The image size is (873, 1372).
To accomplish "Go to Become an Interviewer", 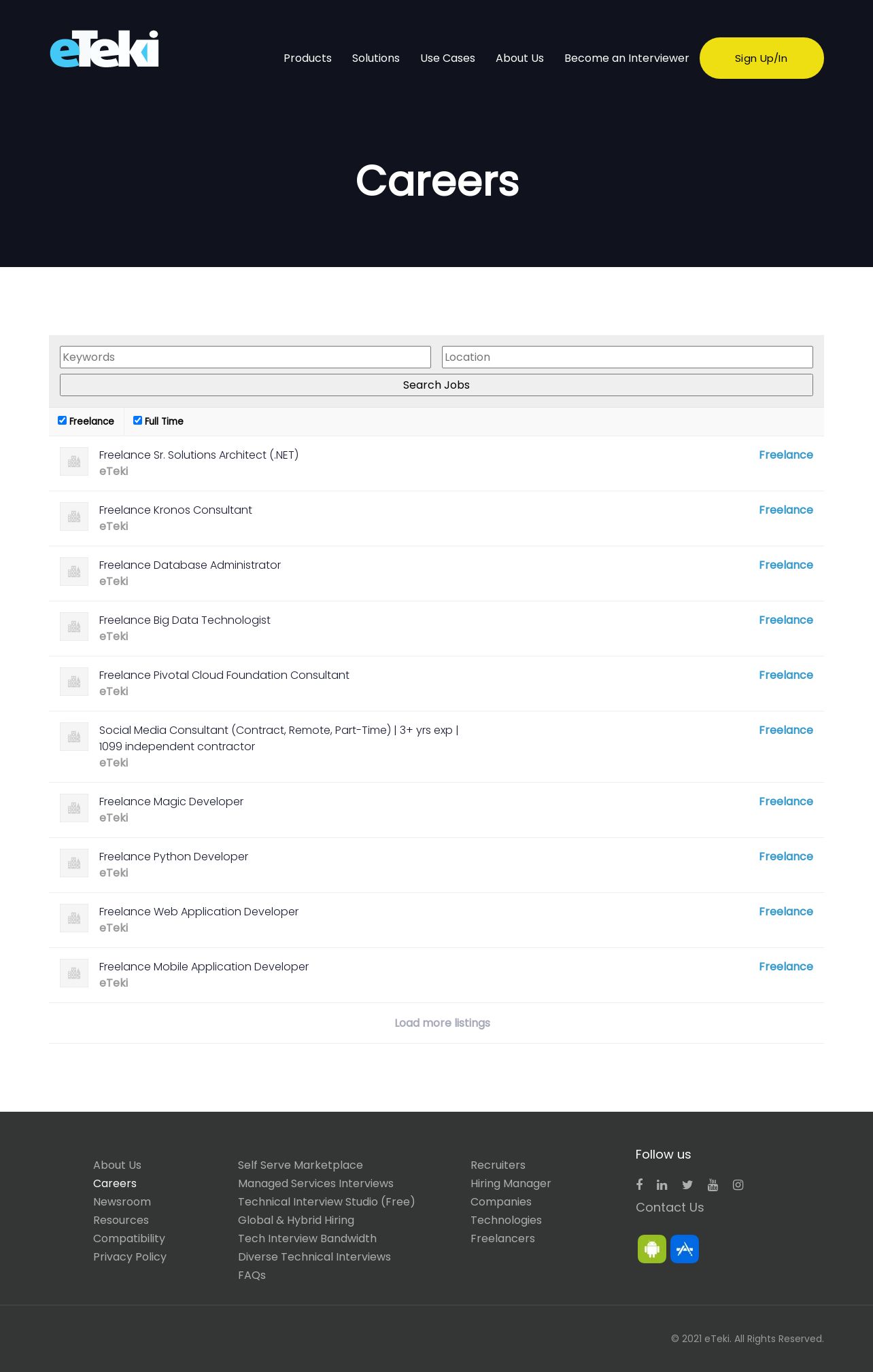I will (626, 58).
